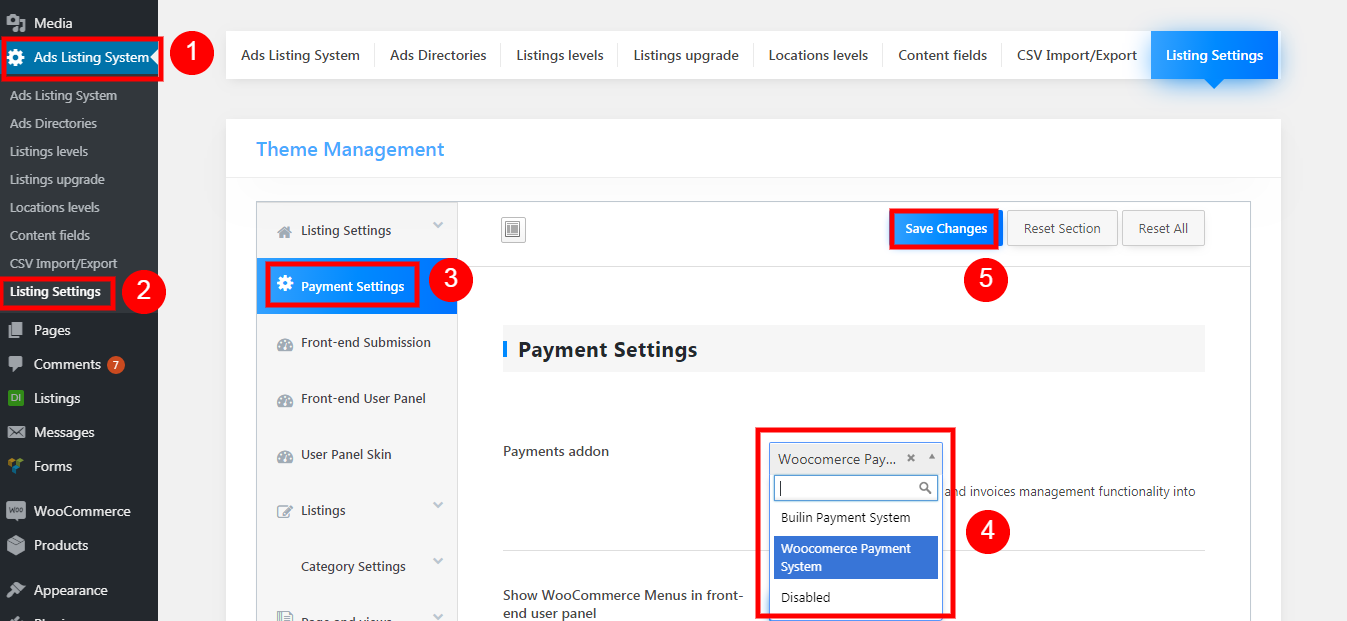Viewport: 1347px width, 621px height.
Task: Click the Ads Listing System gear icon
Action: 16,57
